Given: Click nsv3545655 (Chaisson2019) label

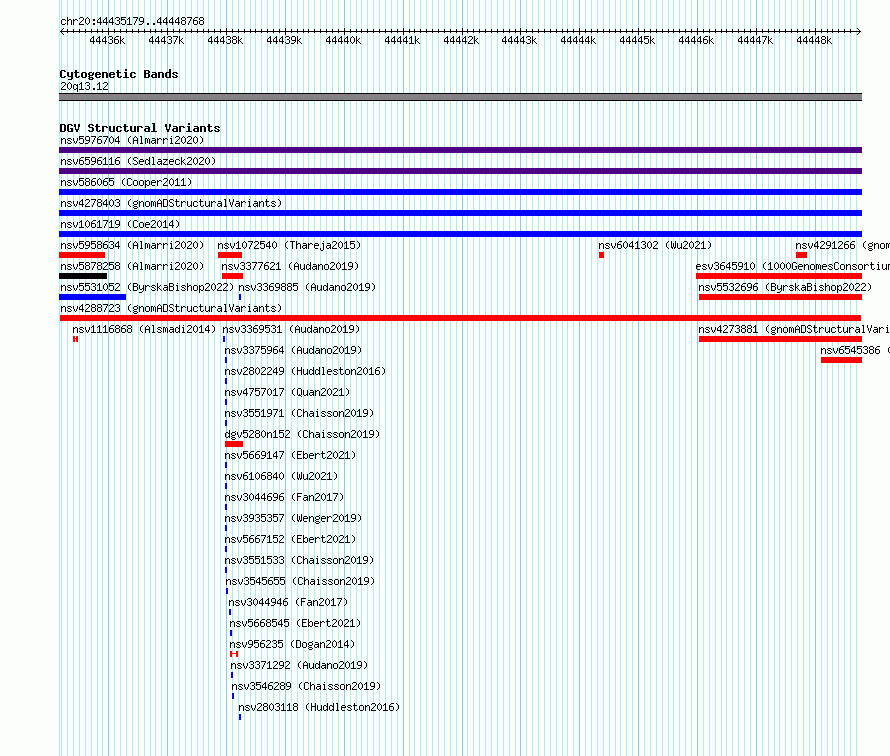Looking at the screenshot, I should coord(300,581).
